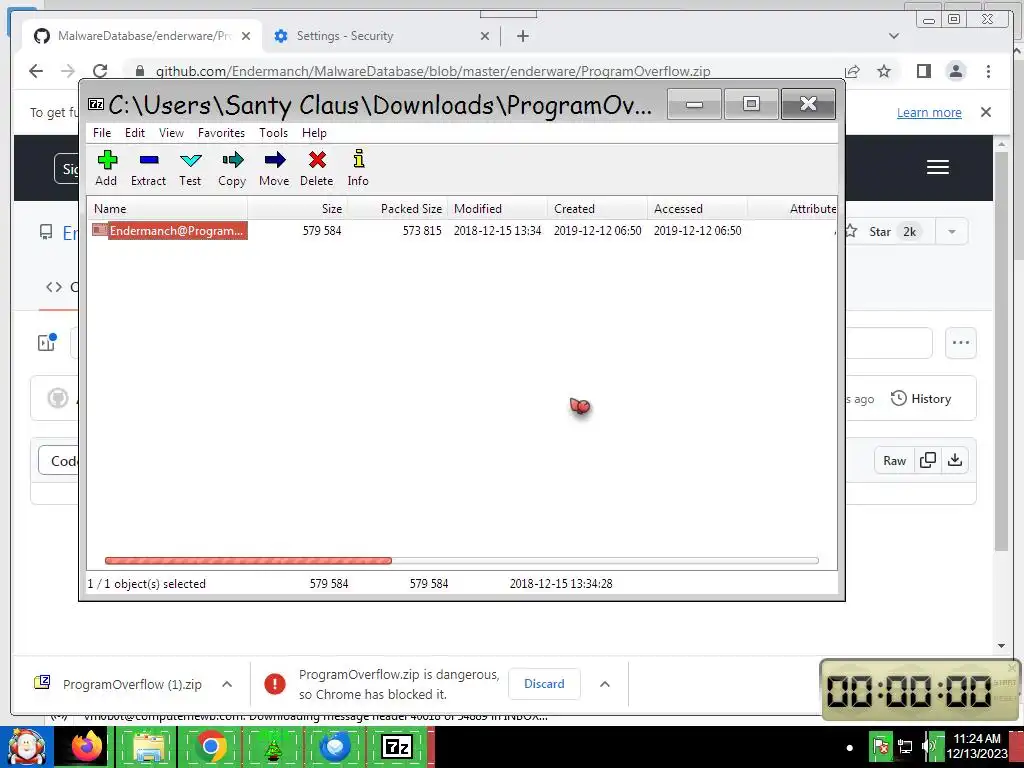Download raw file from GitHub
The image size is (1024, 768).
click(955, 460)
